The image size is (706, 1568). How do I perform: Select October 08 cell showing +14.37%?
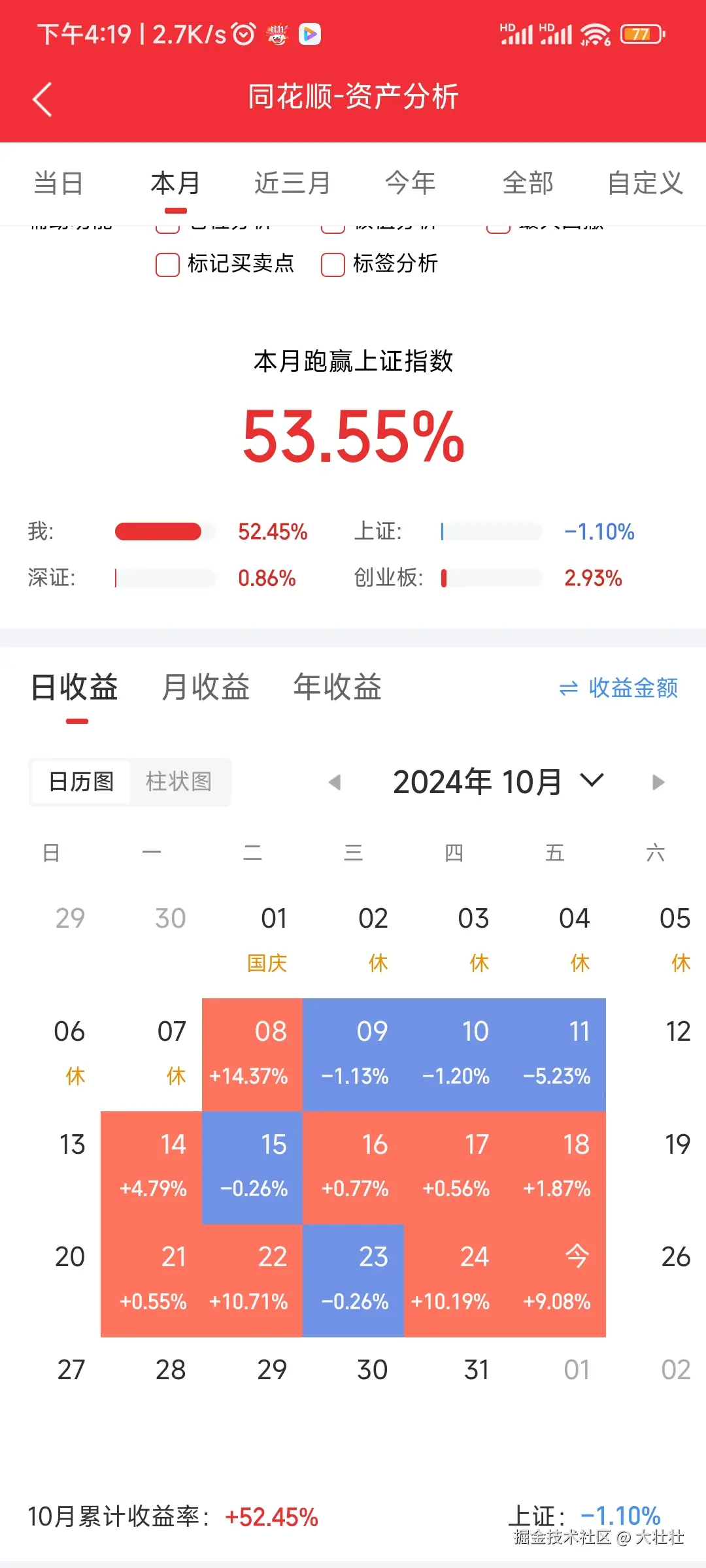[252, 1054]
